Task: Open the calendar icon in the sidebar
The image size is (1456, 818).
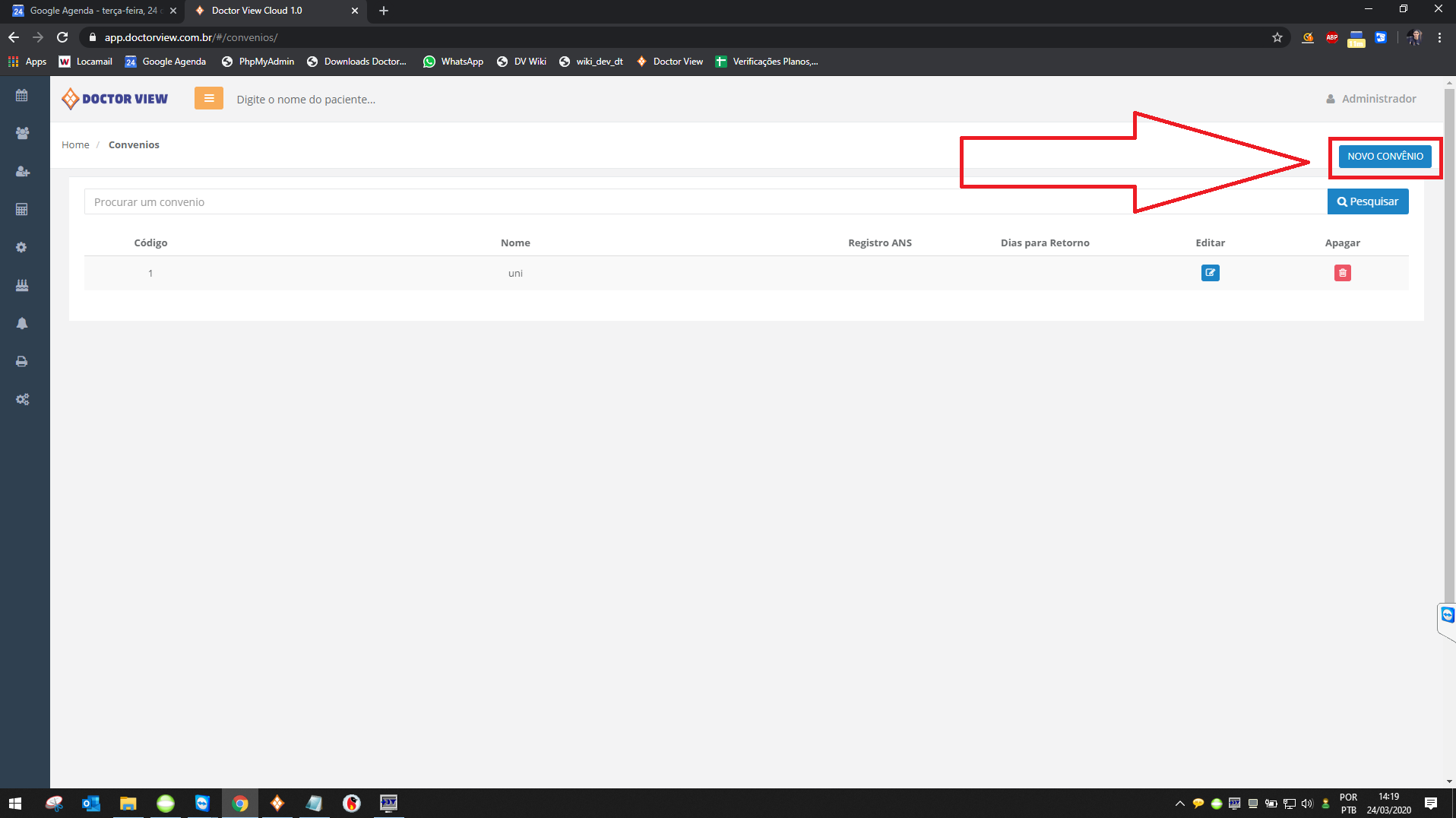Action: [x=22, y=96]
